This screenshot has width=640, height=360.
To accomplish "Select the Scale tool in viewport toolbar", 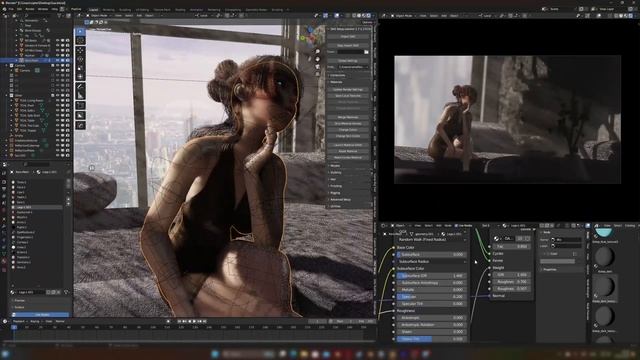I will tap(80, 67).
